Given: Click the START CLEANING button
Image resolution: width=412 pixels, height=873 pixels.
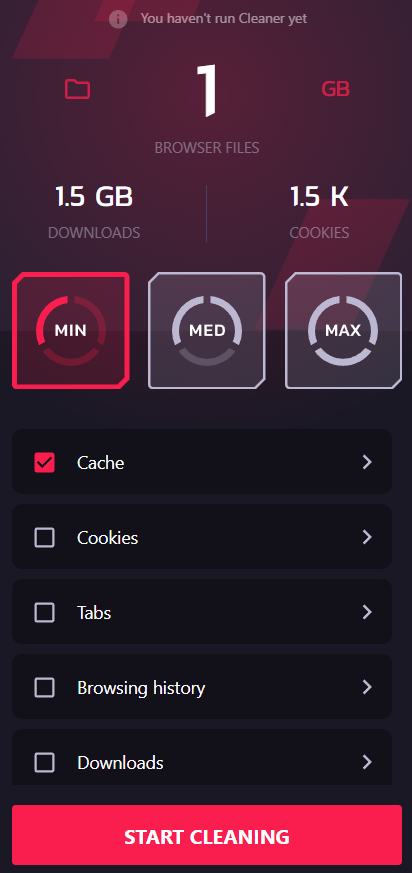Looking at the screenshot, I should tap(207, 837).
